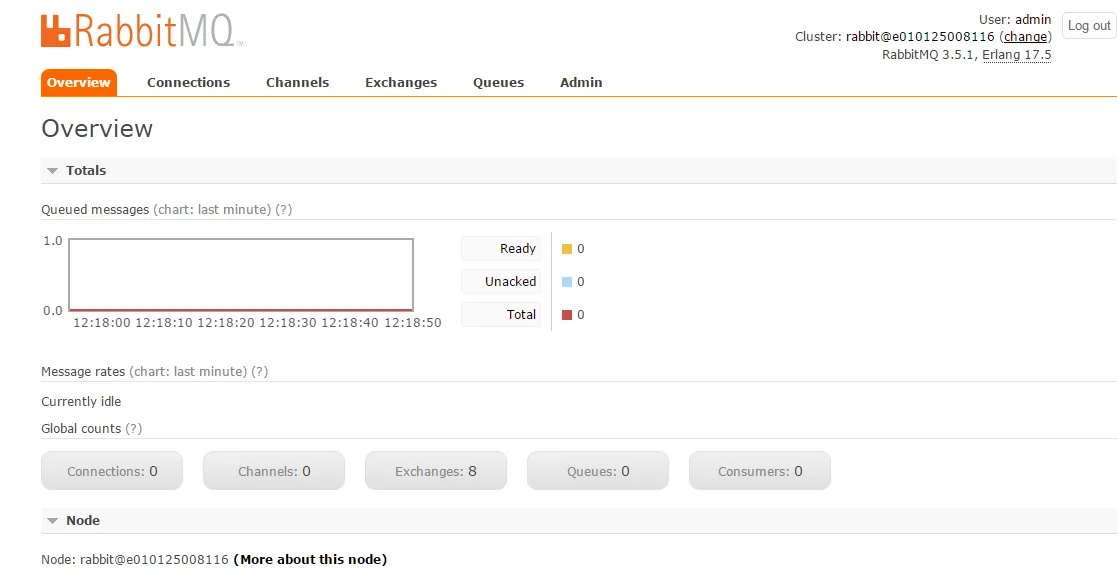Collapse the Totals section triangle
This screenshot has width=1118, height=568.
(52, 171)
